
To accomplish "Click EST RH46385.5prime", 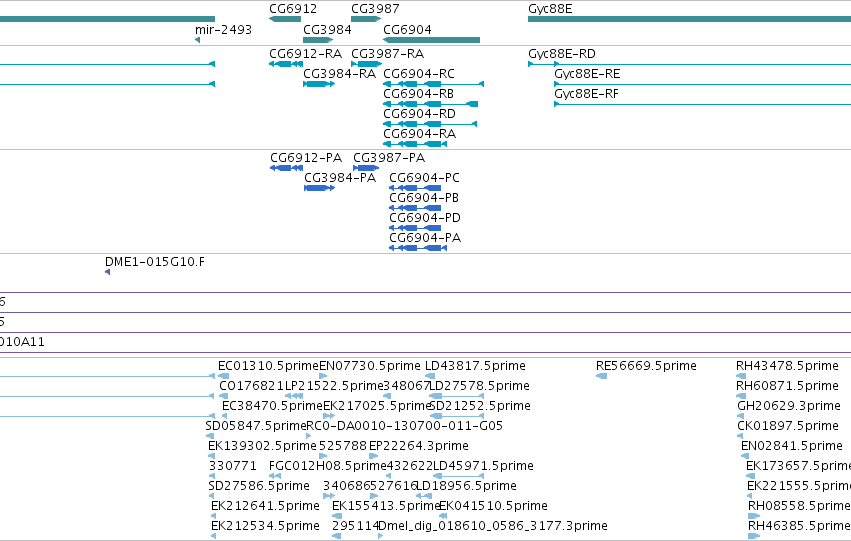I will [799, 526].
